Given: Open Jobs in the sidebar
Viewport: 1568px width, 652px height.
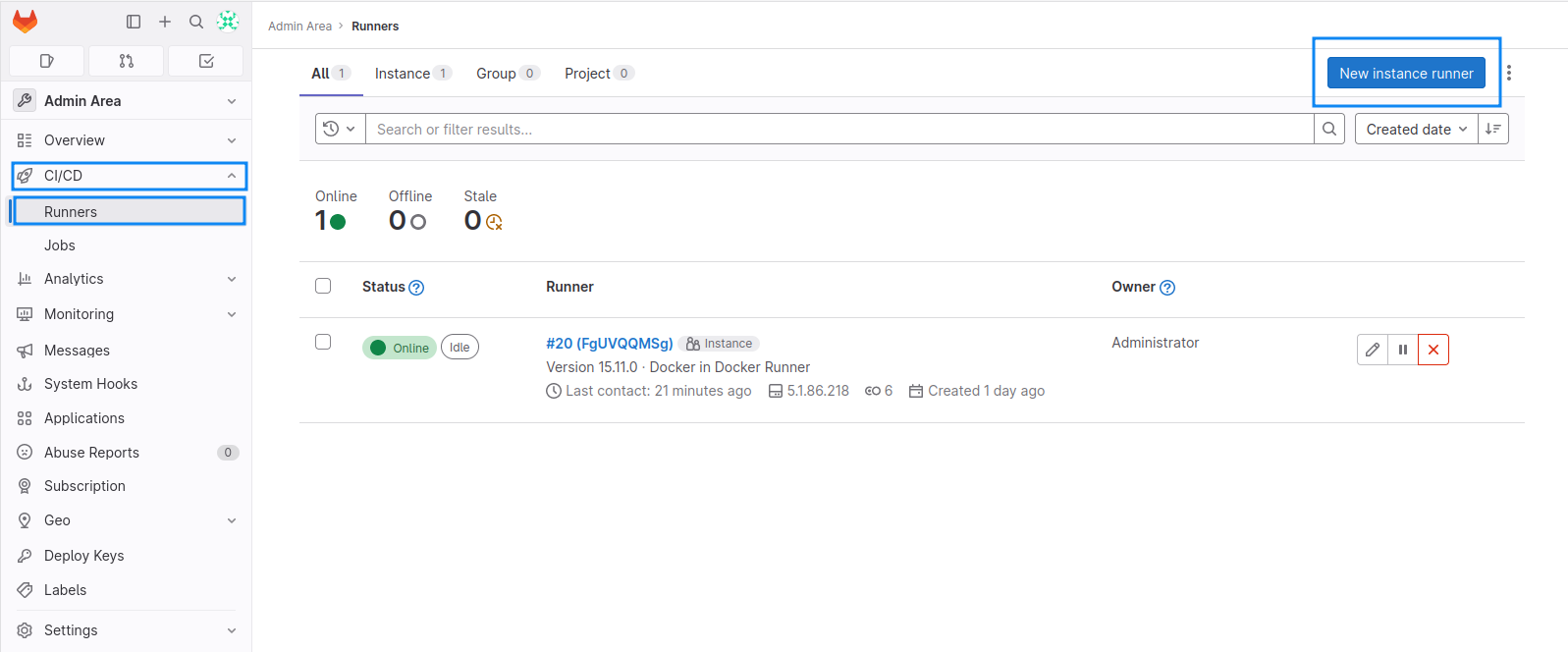Looking at the screenshot, I should (x=127, y=245).
